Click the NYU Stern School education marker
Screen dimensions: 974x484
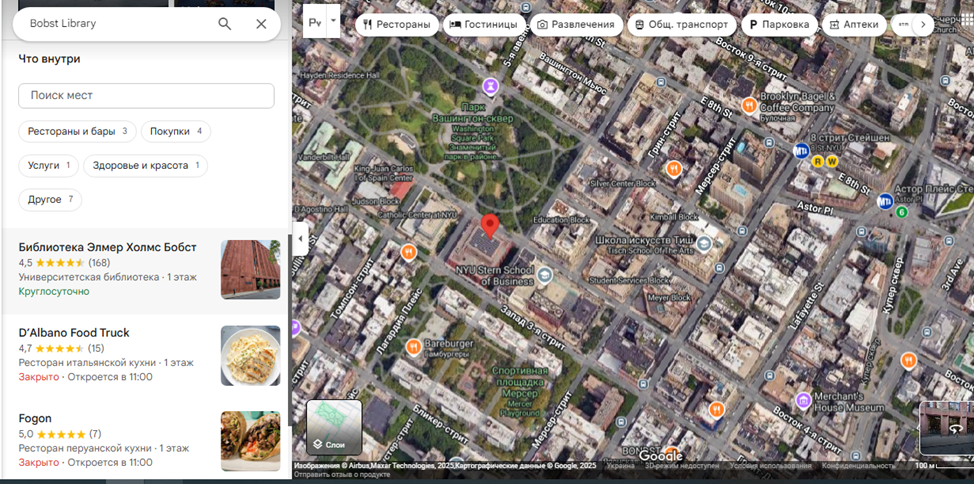(545, 274)
